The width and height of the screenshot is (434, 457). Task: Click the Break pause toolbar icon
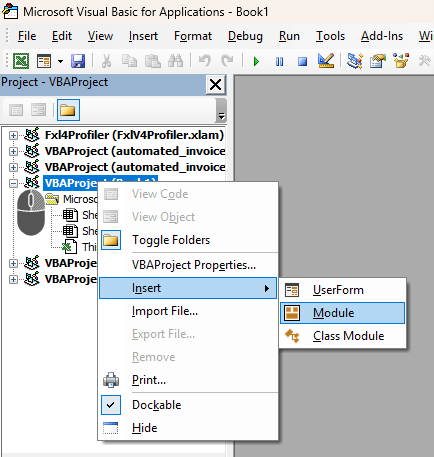pyautogui.click(x=279, y=62)
